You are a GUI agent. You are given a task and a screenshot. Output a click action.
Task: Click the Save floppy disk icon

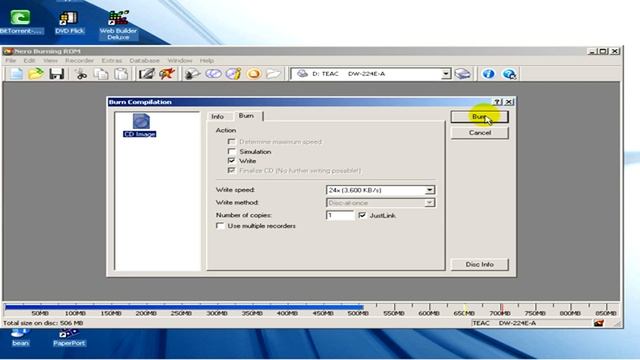pyautogui.click(x=57, y=74)
